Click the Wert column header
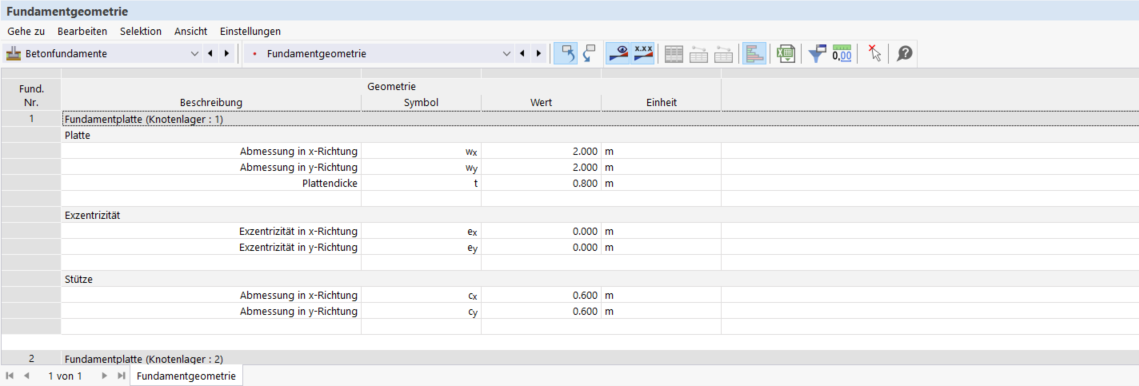Image resolution: width=1139 pixels, height=386 pixels. [x=541, y=102]
